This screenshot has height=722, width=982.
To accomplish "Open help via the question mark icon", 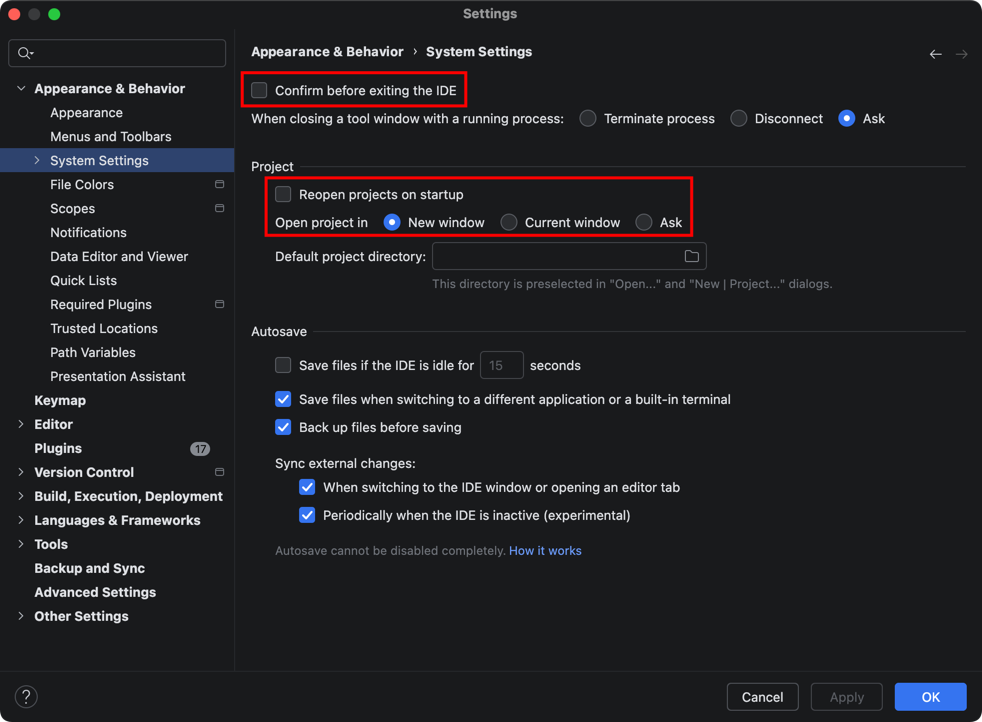I will (x=27, y=697).
